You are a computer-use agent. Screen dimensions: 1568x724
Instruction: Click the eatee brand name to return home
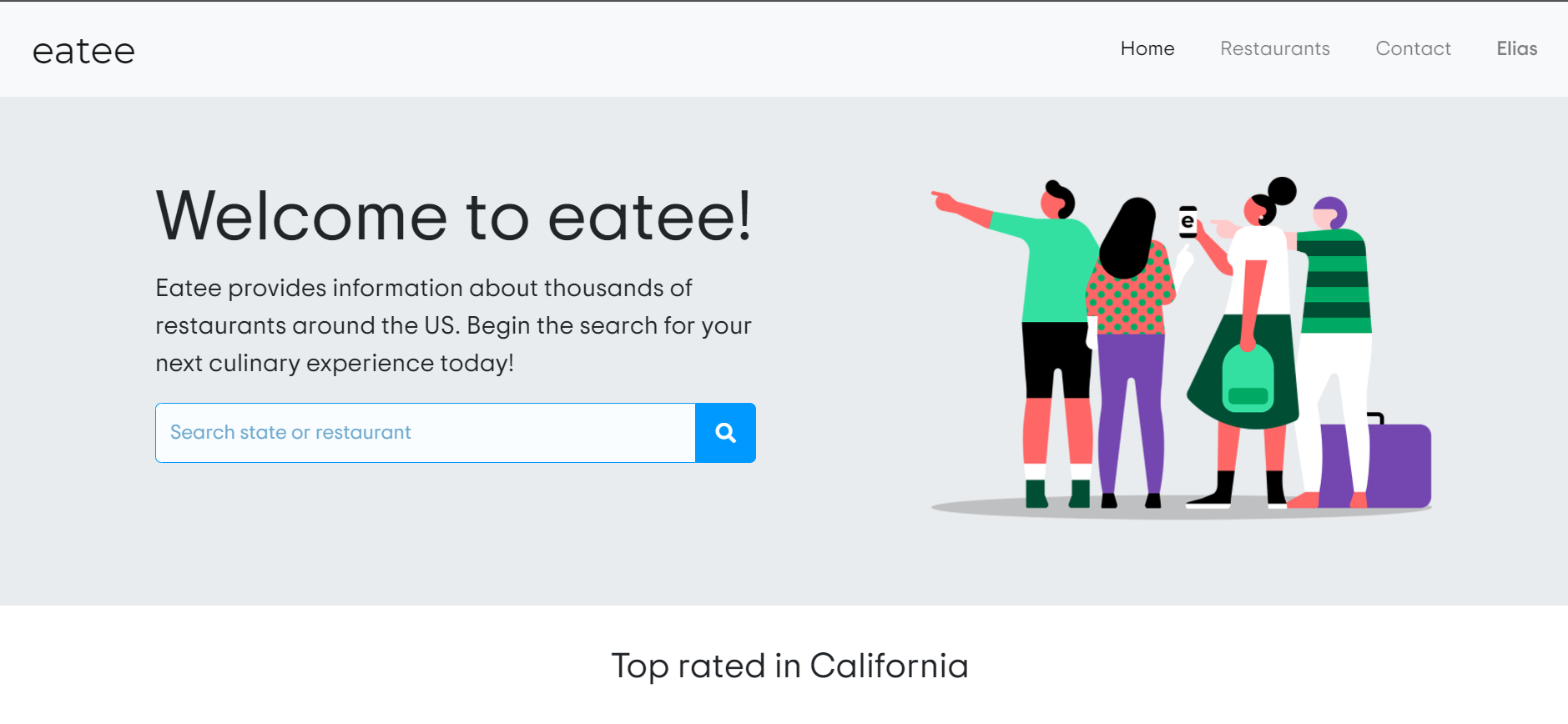click(x=83, y=50)
